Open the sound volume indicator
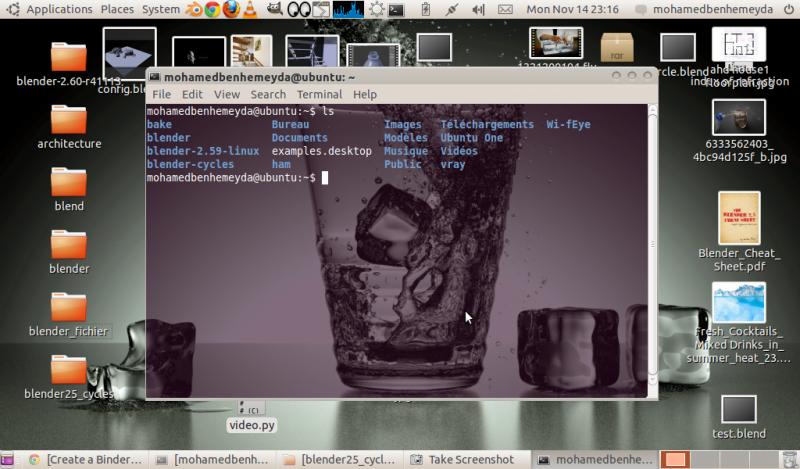The image size is (800, 469). tap(478, 9)
